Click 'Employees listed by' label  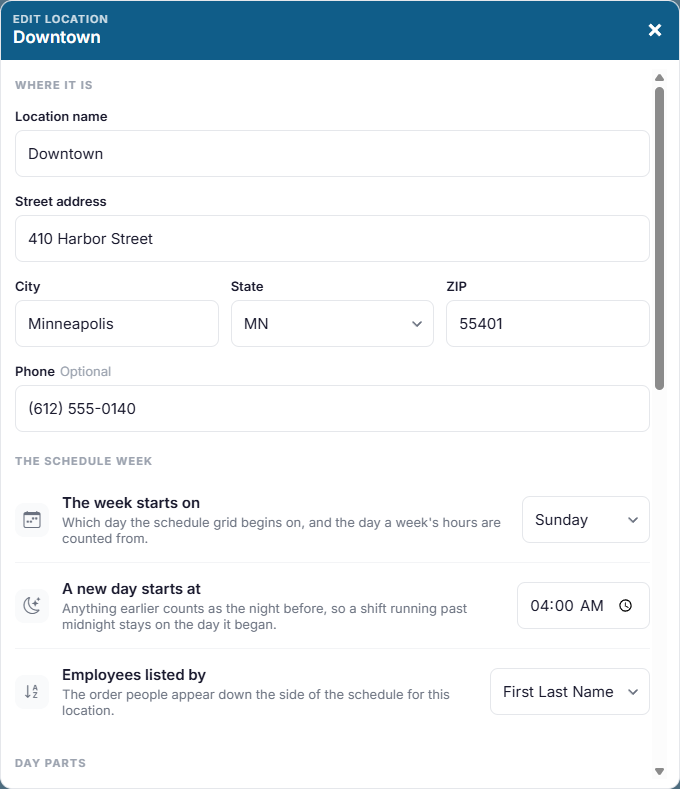[134, 675]
